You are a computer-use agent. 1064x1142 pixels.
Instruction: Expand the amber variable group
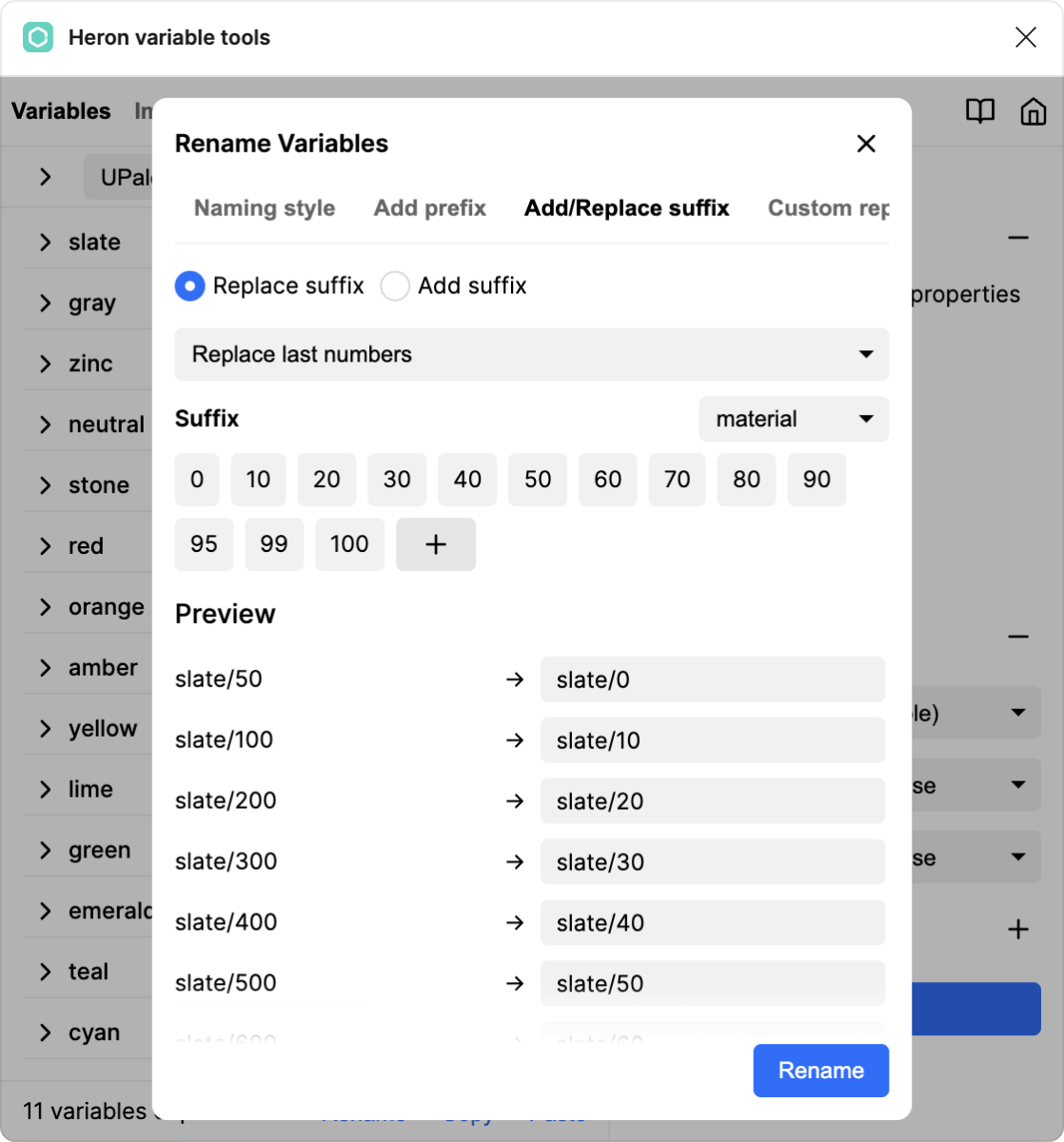pos(45,668)
